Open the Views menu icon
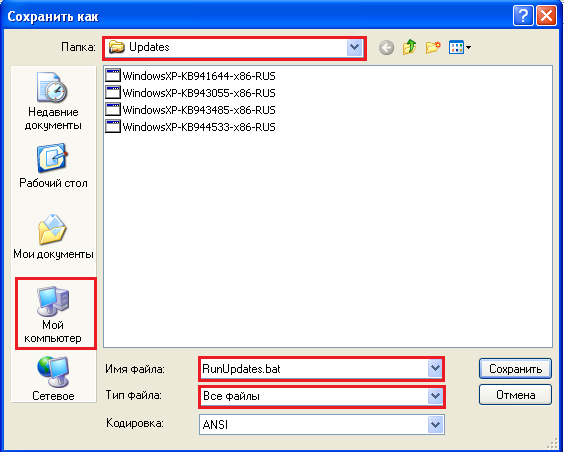Viewport: 564px width, 452px height. (460, 47)
